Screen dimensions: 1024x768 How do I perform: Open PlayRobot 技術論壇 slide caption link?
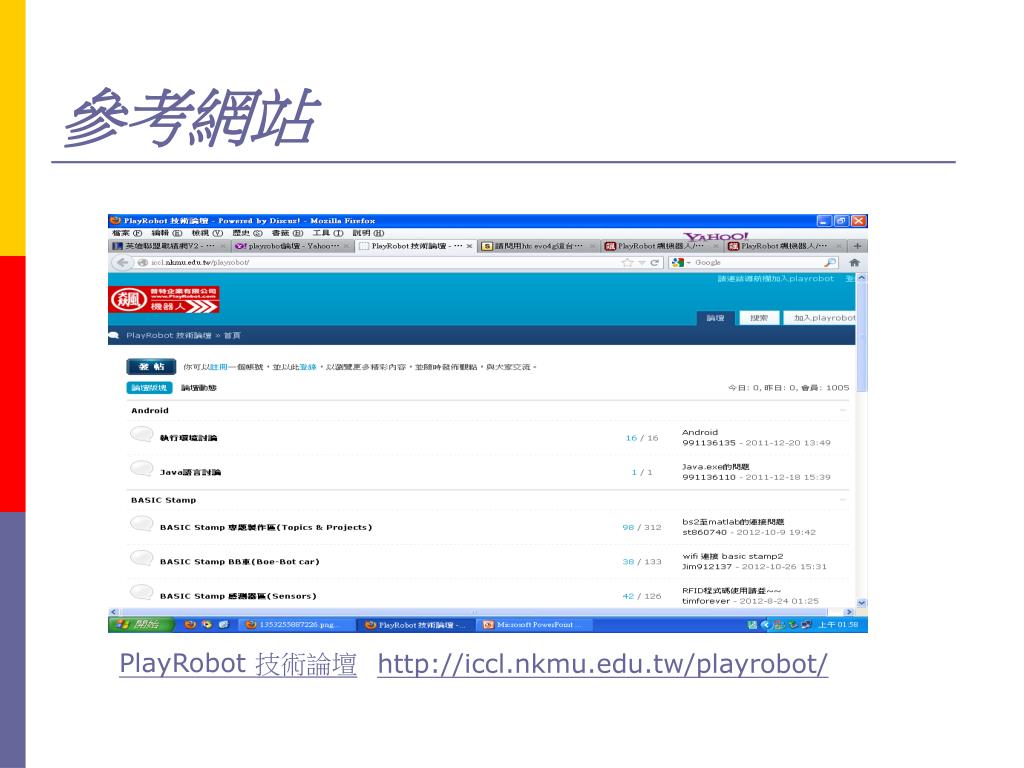(x=238, y=664)
